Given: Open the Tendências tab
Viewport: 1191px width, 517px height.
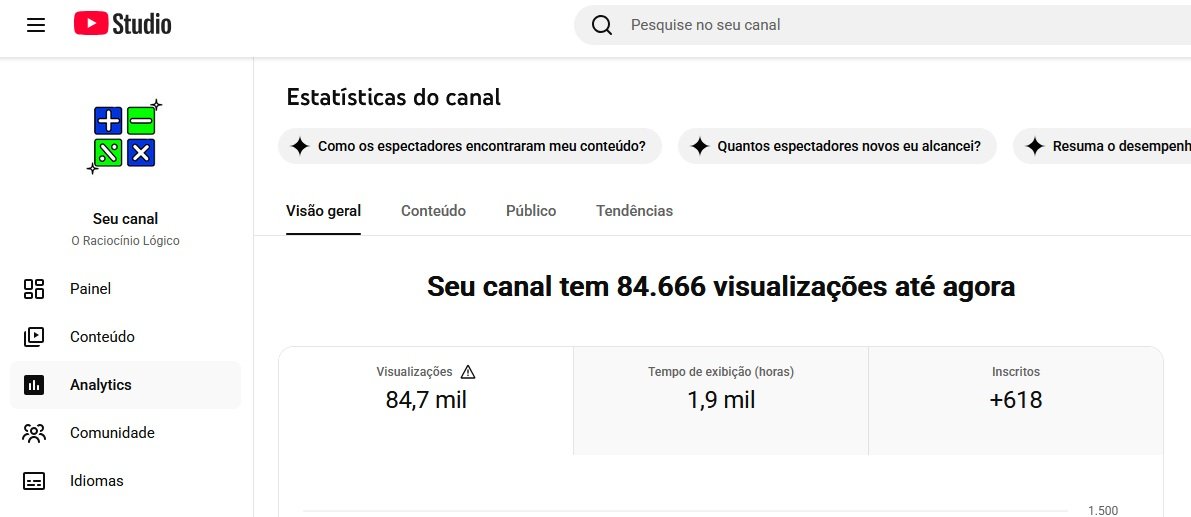Looking at the screenshot, I should pos(634,211).
